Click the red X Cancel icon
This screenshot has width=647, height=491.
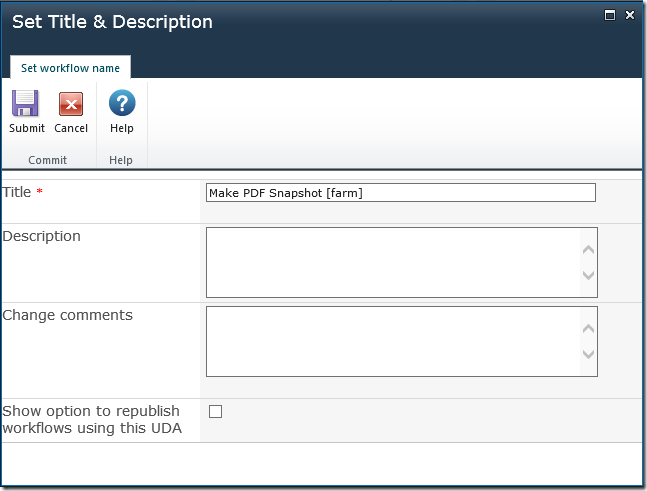tap(71, 104)
